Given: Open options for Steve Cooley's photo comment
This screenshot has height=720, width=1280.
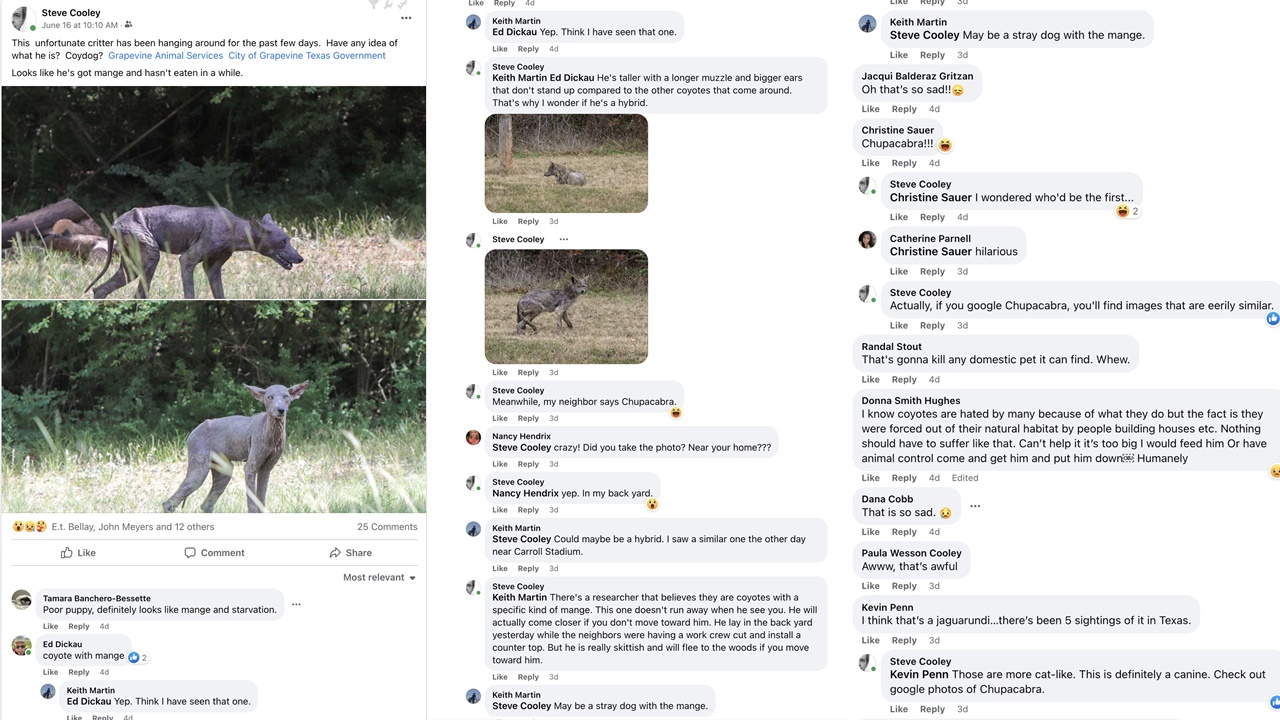Looking at the screenshot, I should tap(563, 239).
